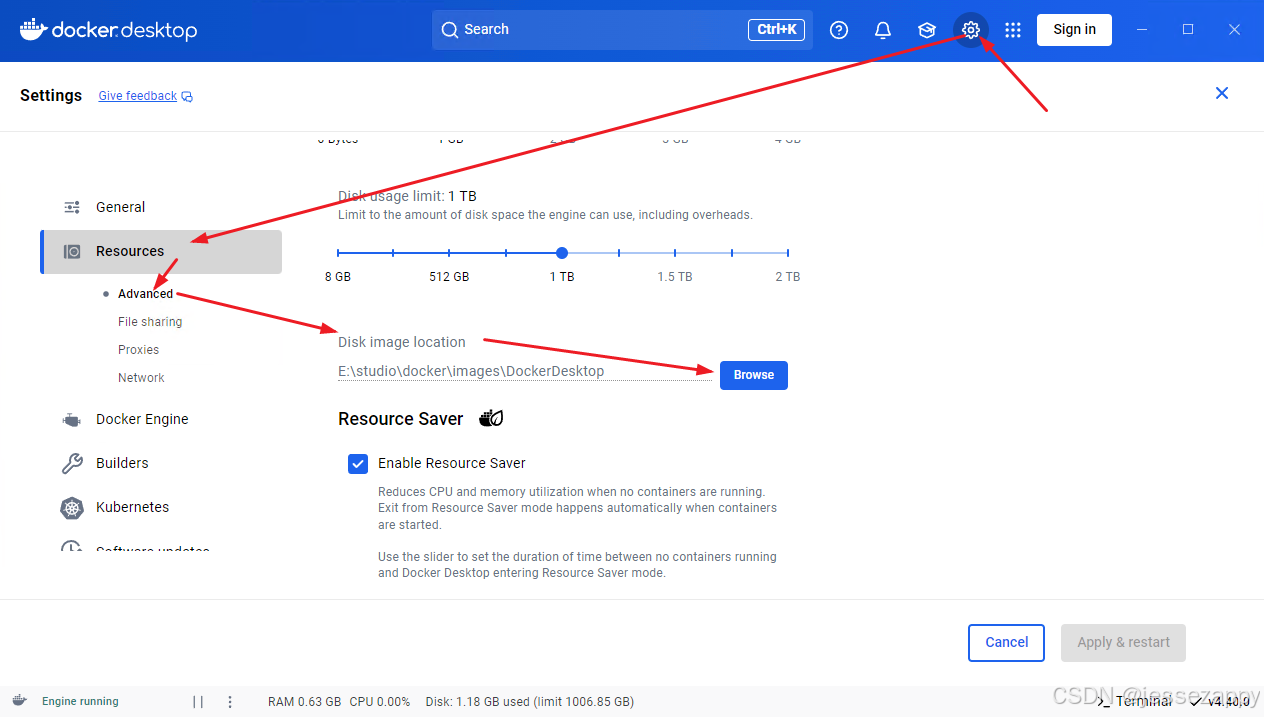Toggle Enable Resource Saver checkbox

pos(358,464)
